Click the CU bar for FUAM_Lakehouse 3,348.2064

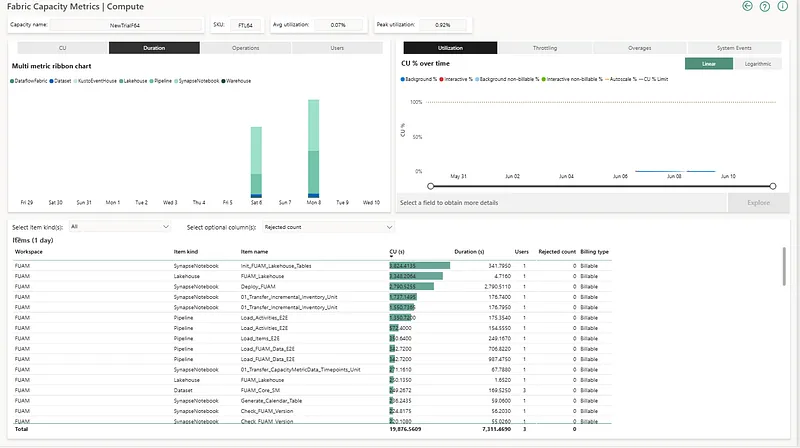[x=416, y=276]
